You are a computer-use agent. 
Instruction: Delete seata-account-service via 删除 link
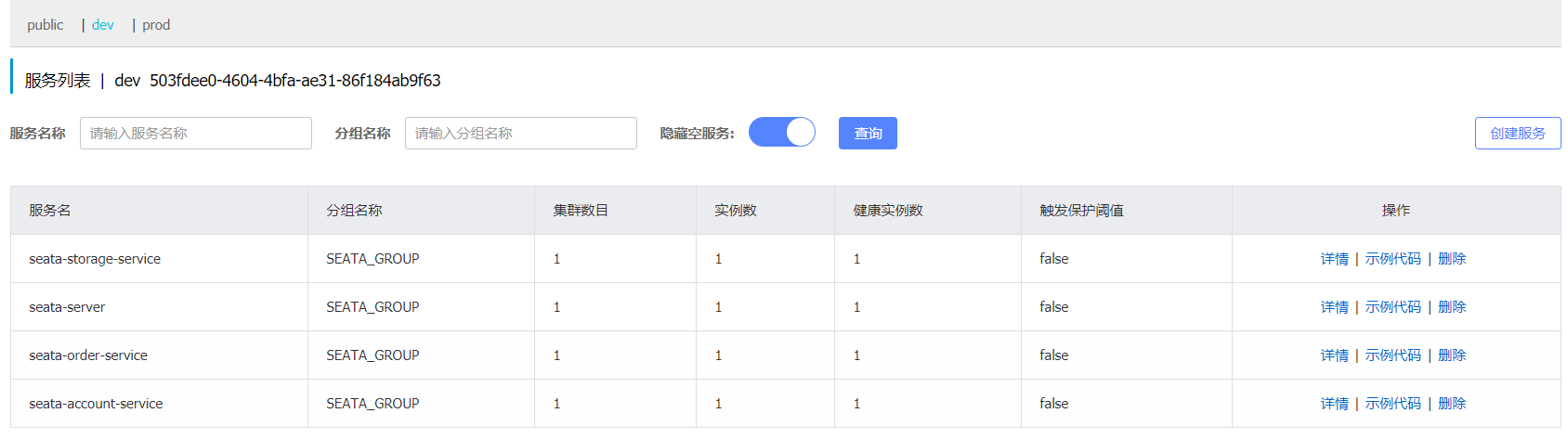point(1452,404)
